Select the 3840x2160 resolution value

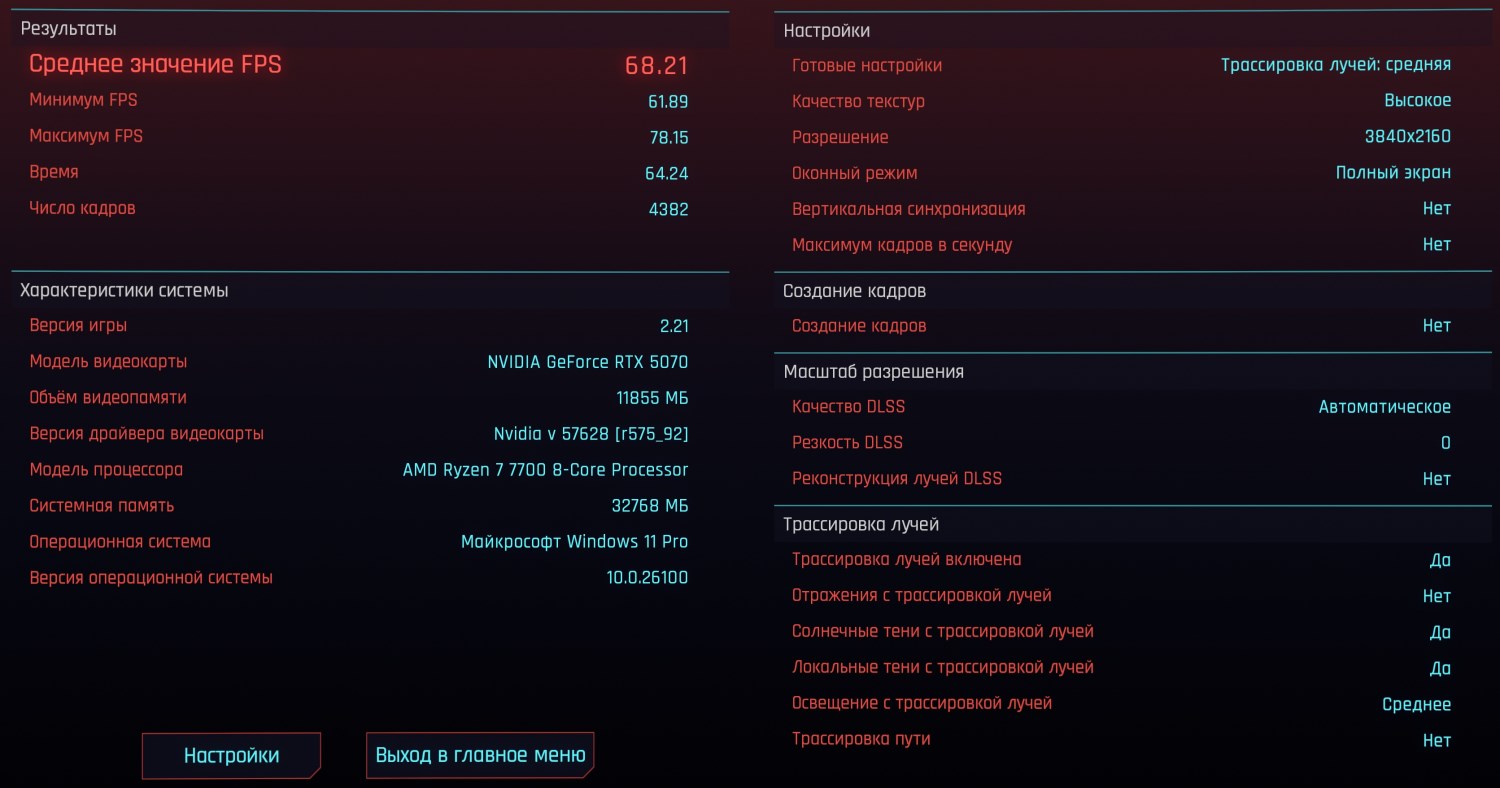pos(1407,137)
